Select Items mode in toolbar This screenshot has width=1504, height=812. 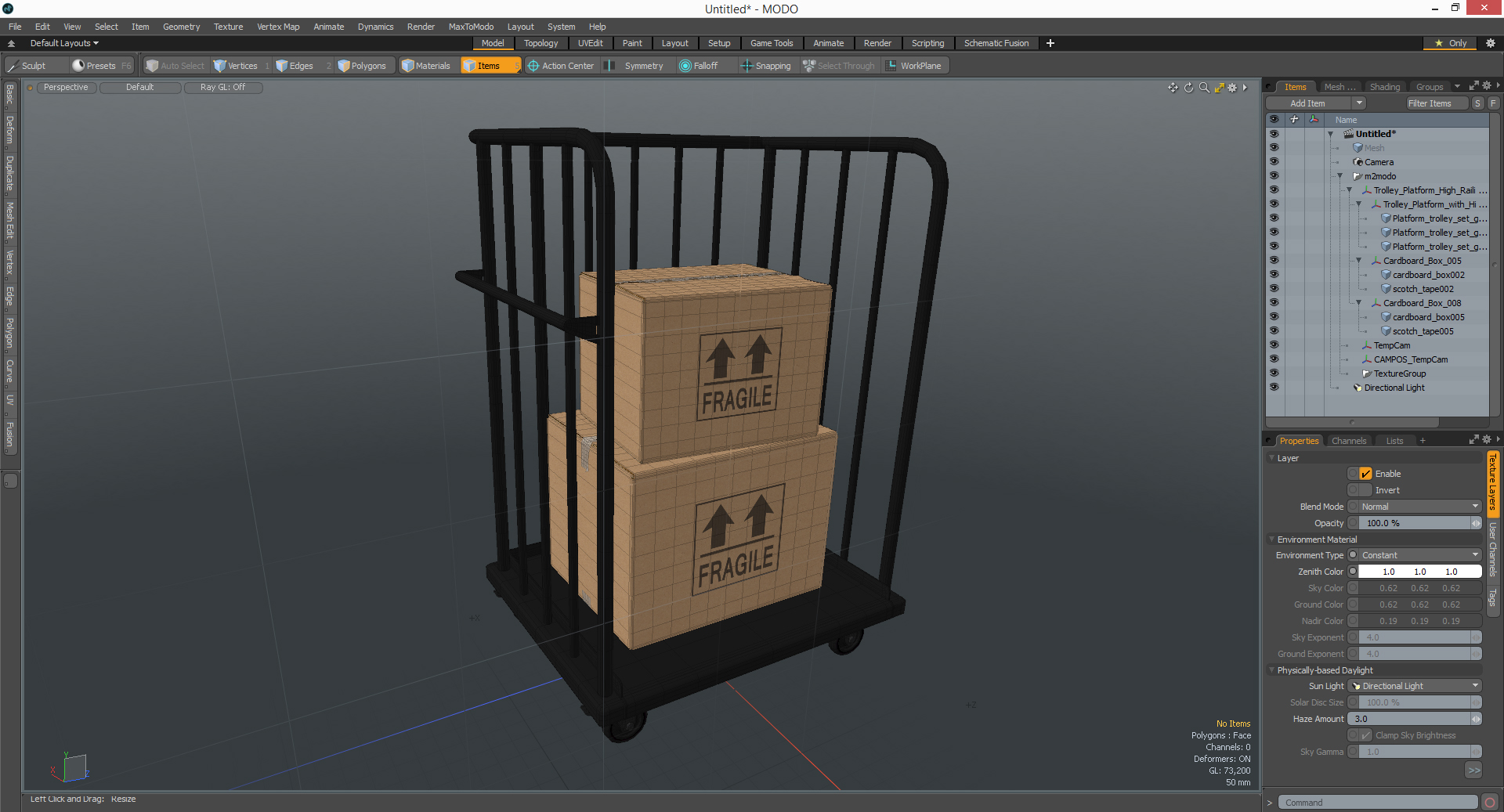coord(490,66)
